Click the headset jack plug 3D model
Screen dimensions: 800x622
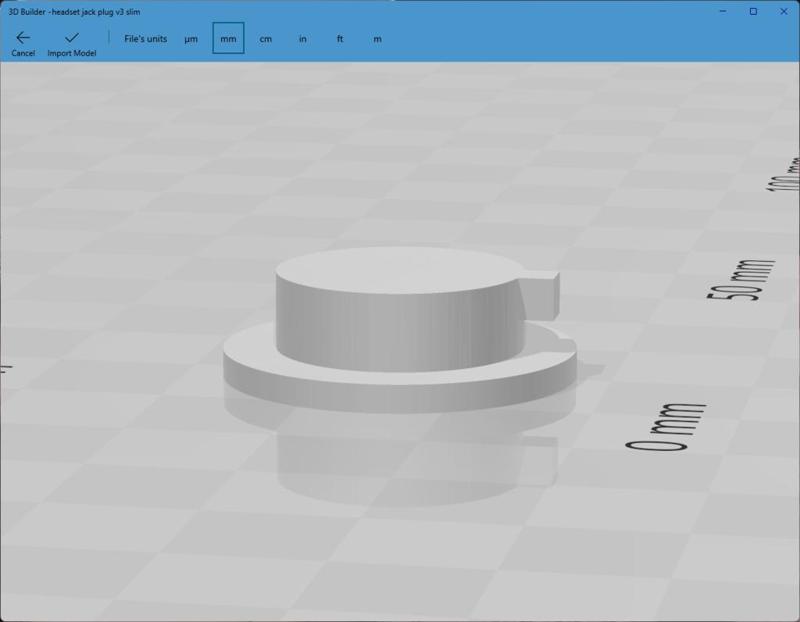[x=399, y=329]
